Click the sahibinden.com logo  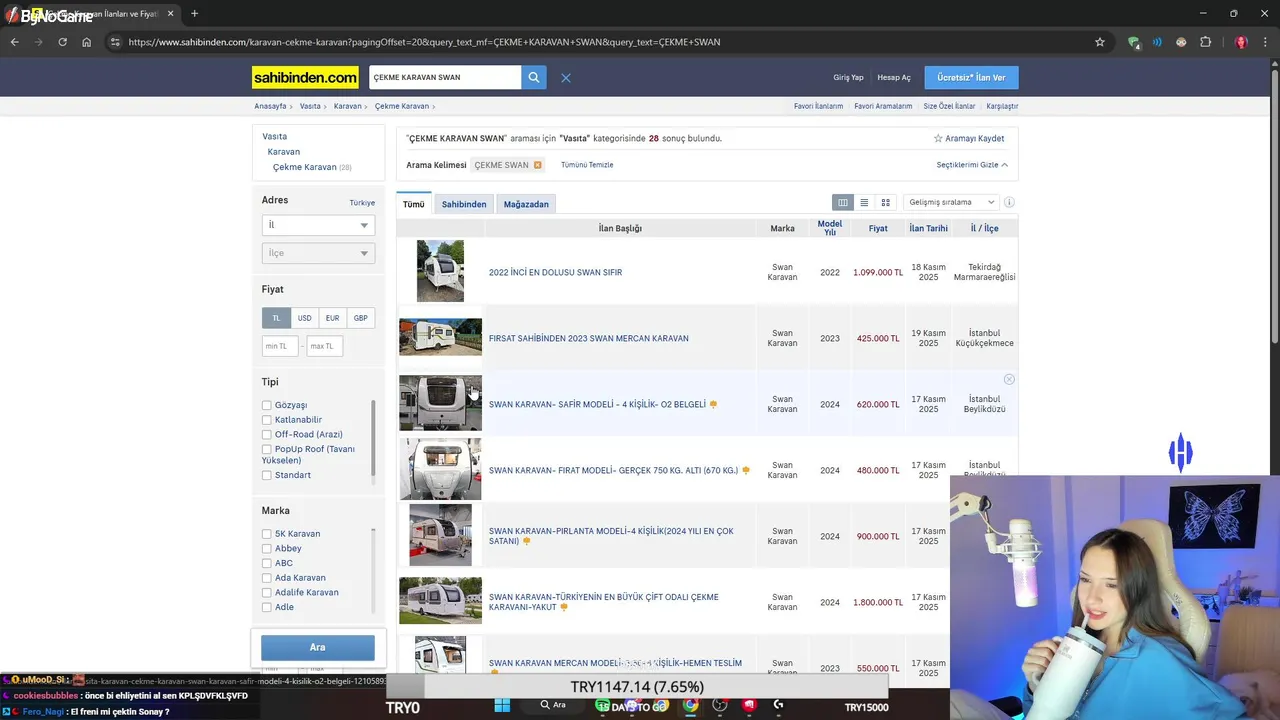[305, 77]
